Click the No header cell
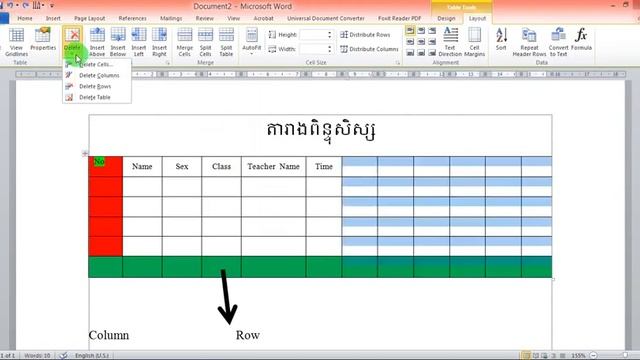The height and width of the screenshot is (360, 640). point(105,167)
